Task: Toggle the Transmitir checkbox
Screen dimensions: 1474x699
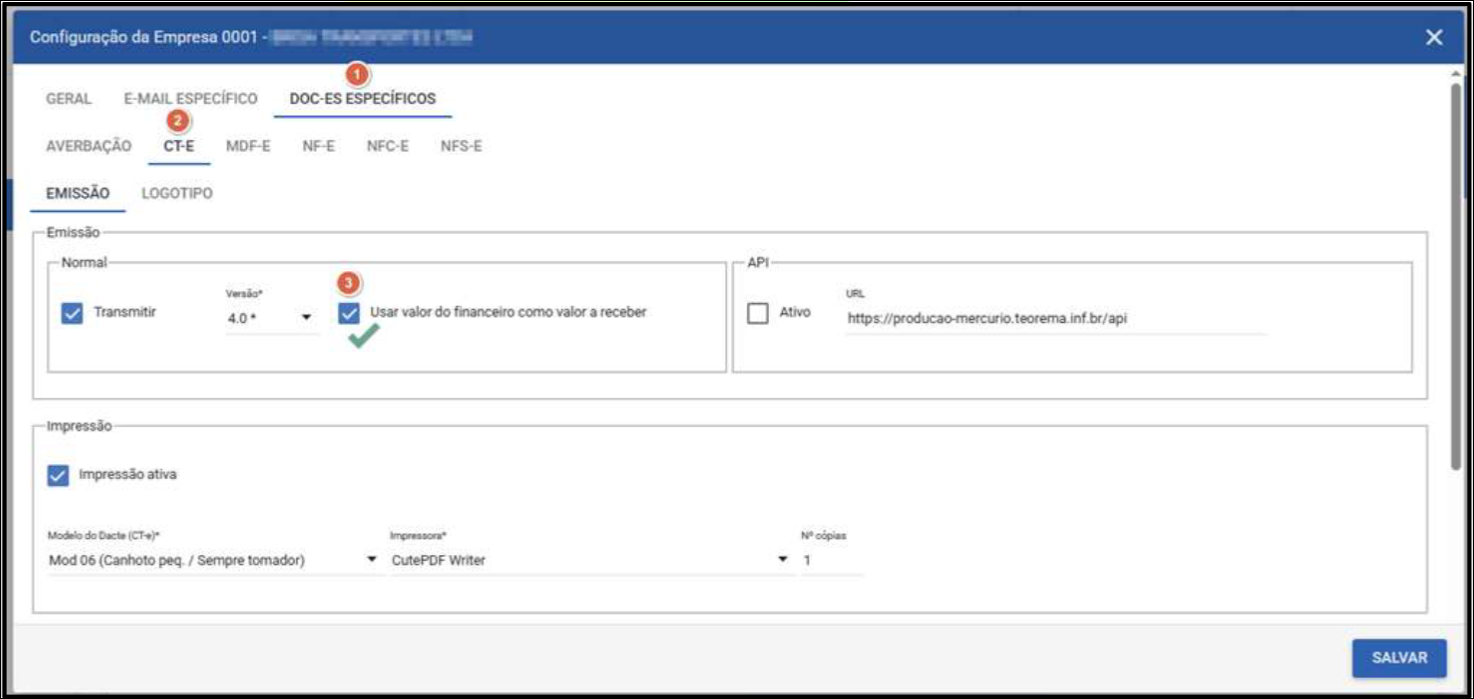Action: pos(72,313)
